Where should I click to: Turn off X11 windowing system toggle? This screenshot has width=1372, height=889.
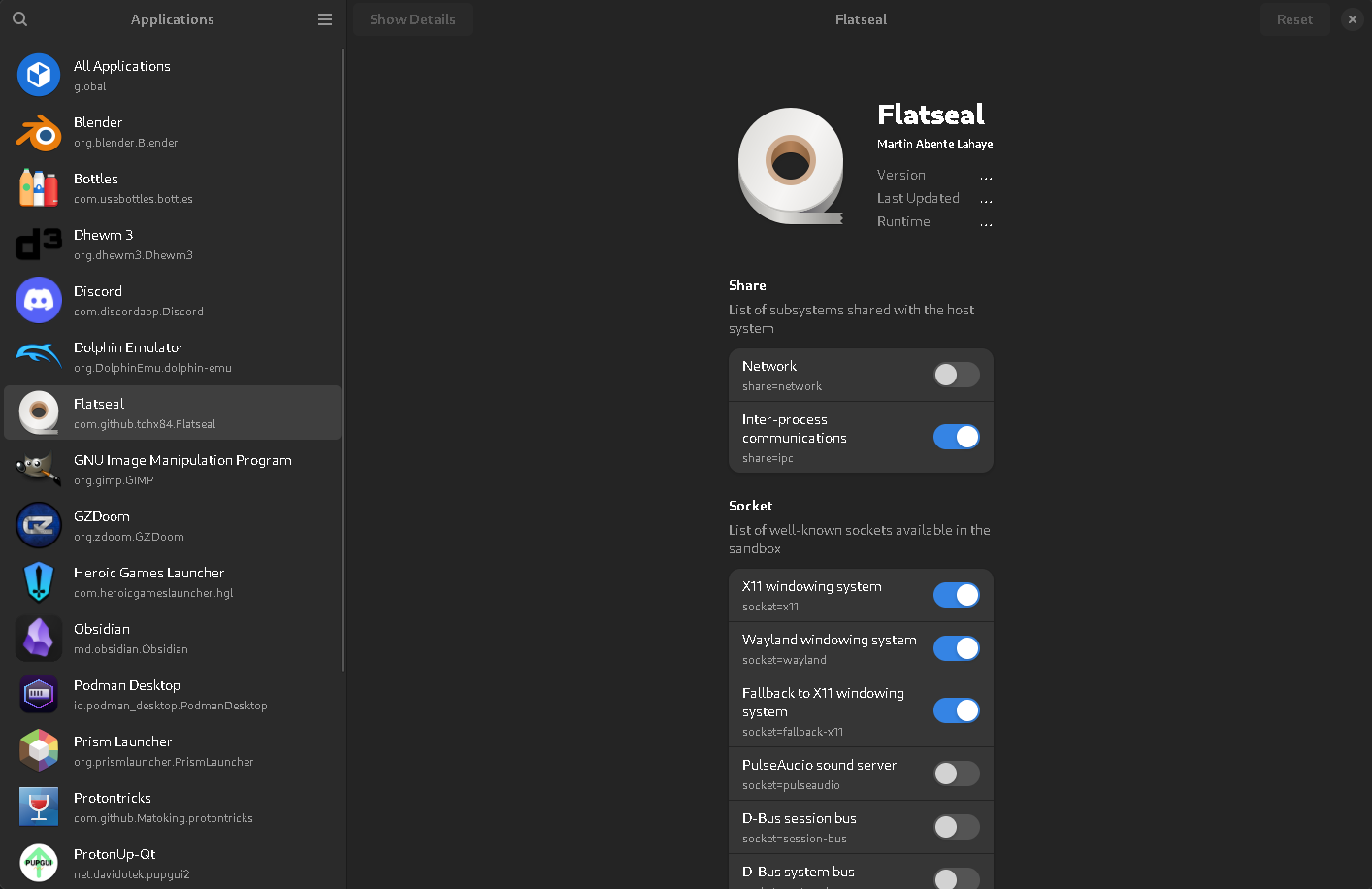[957, 595]
